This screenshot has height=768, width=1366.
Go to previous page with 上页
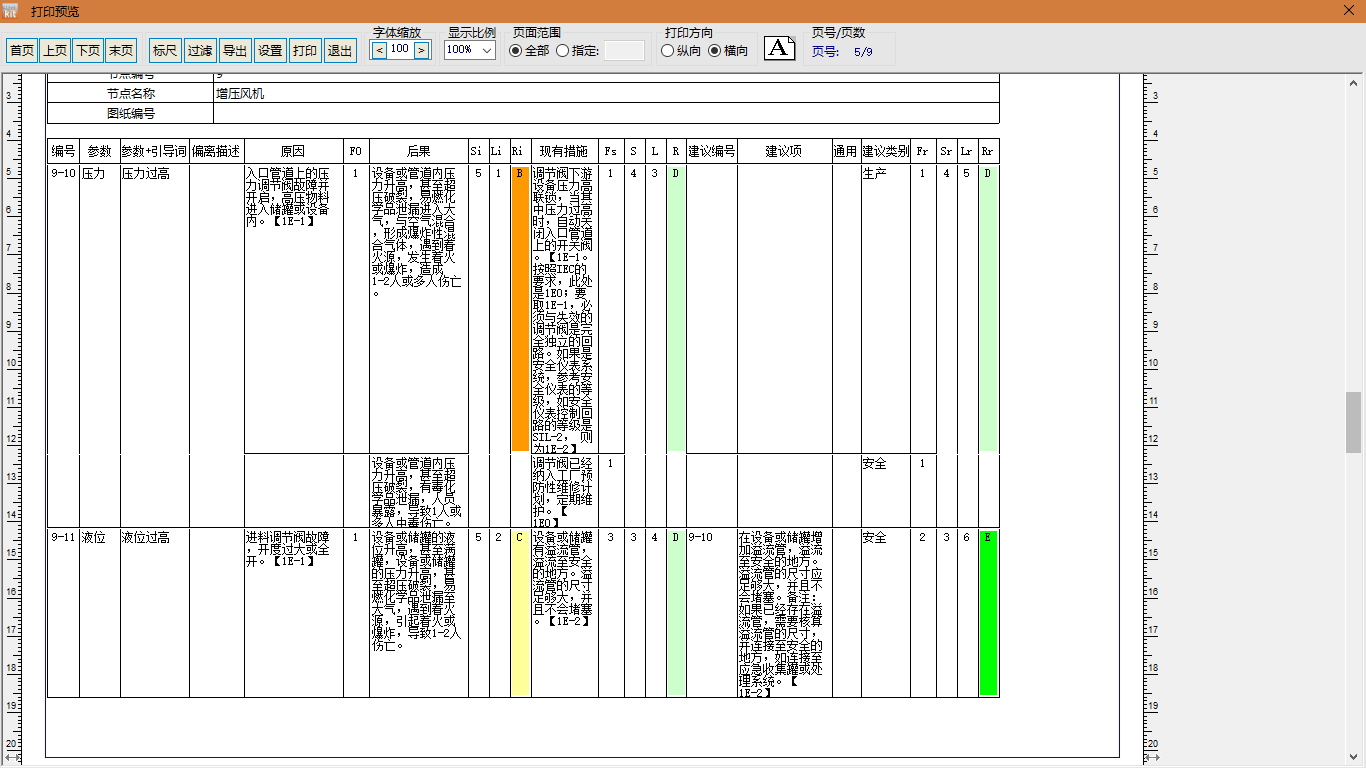tap(55, 51)
